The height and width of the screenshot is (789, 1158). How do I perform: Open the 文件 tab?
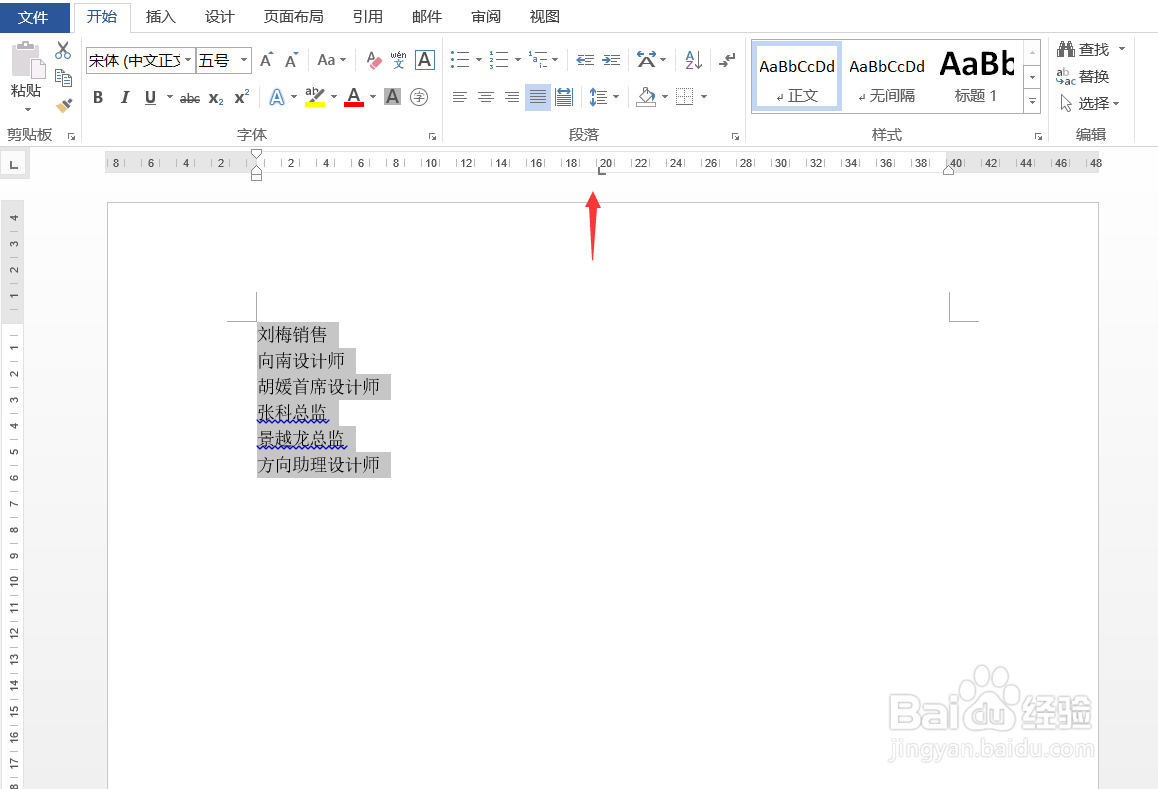pyautogui.click(x=33, y=17)
